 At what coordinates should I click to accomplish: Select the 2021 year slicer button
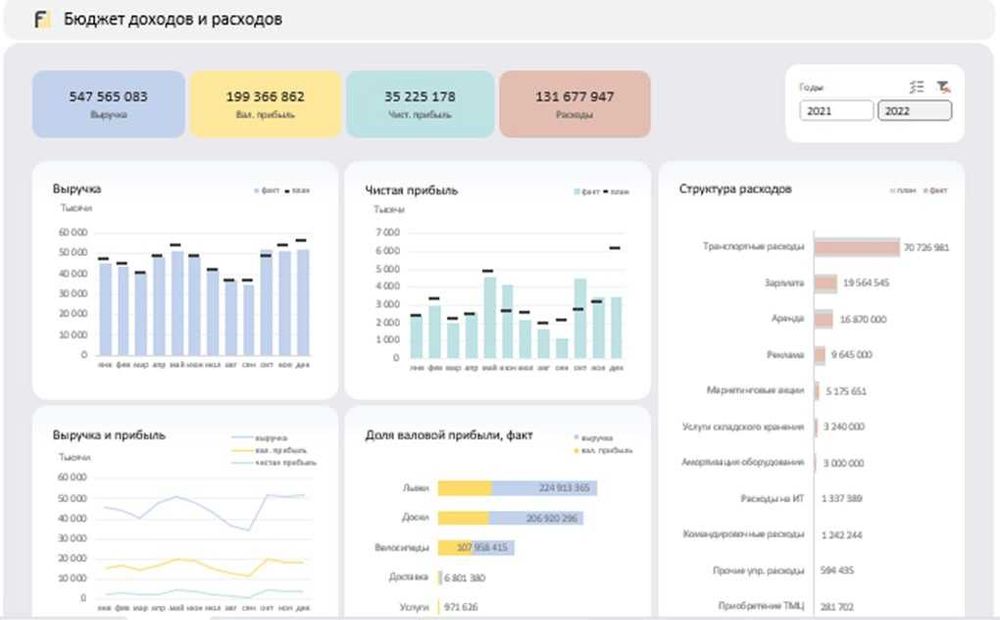[836, 111]
